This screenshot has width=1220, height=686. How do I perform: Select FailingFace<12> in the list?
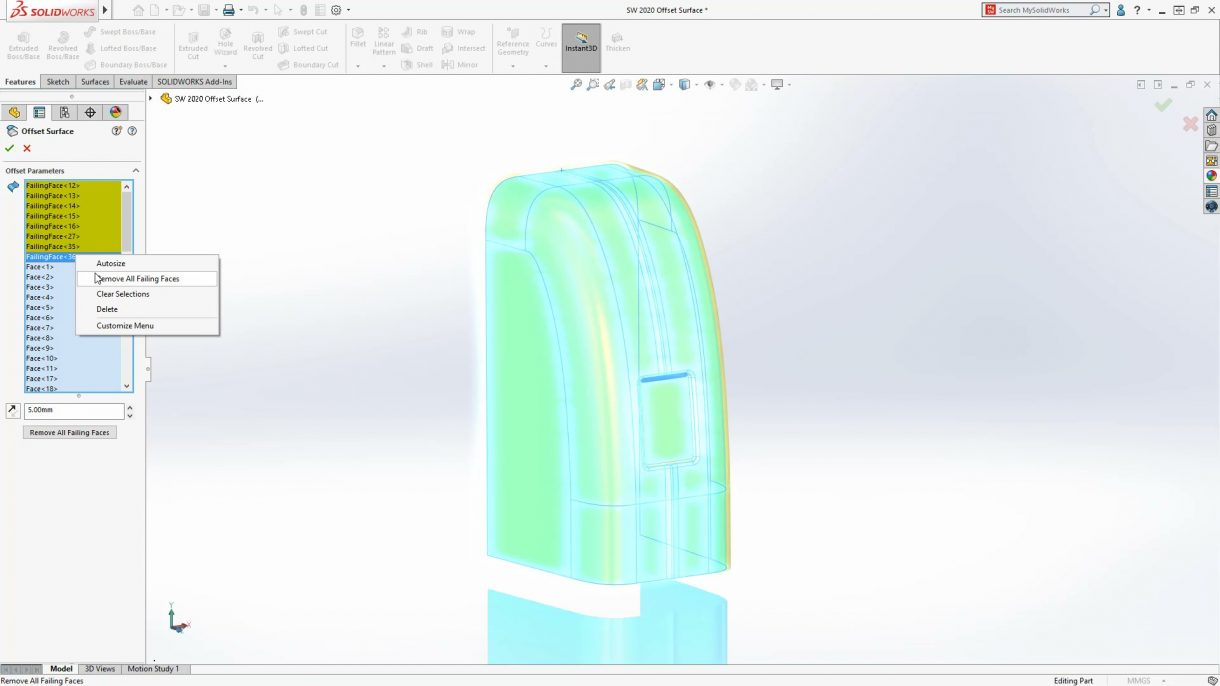[x=72, y=186]
